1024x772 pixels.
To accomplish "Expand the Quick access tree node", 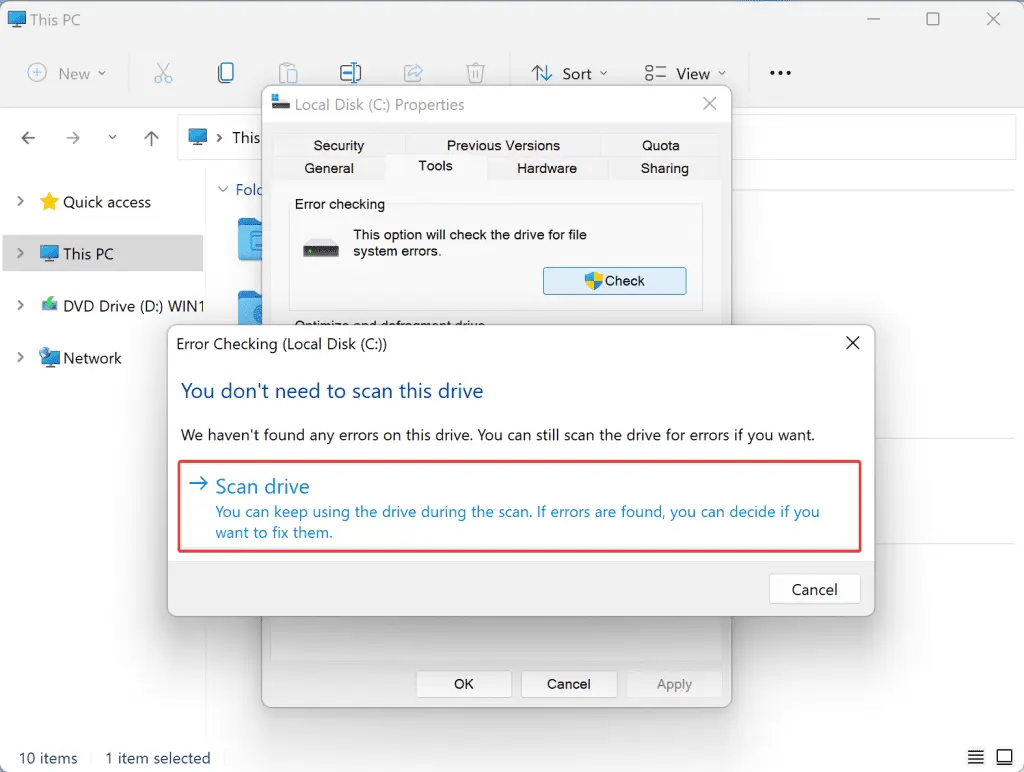I will (x=20, y=201).
